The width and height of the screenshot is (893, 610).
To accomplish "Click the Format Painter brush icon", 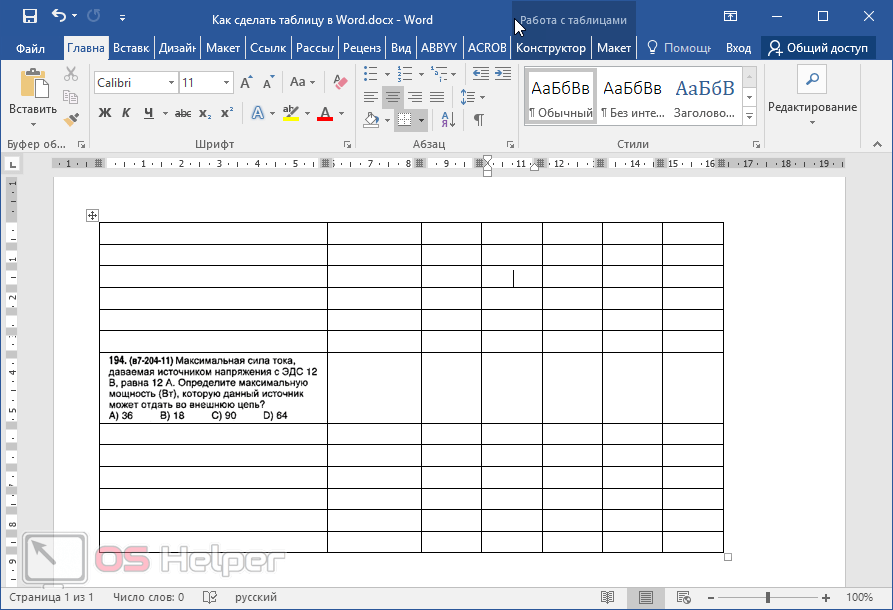I will click(x=71, y=119).
